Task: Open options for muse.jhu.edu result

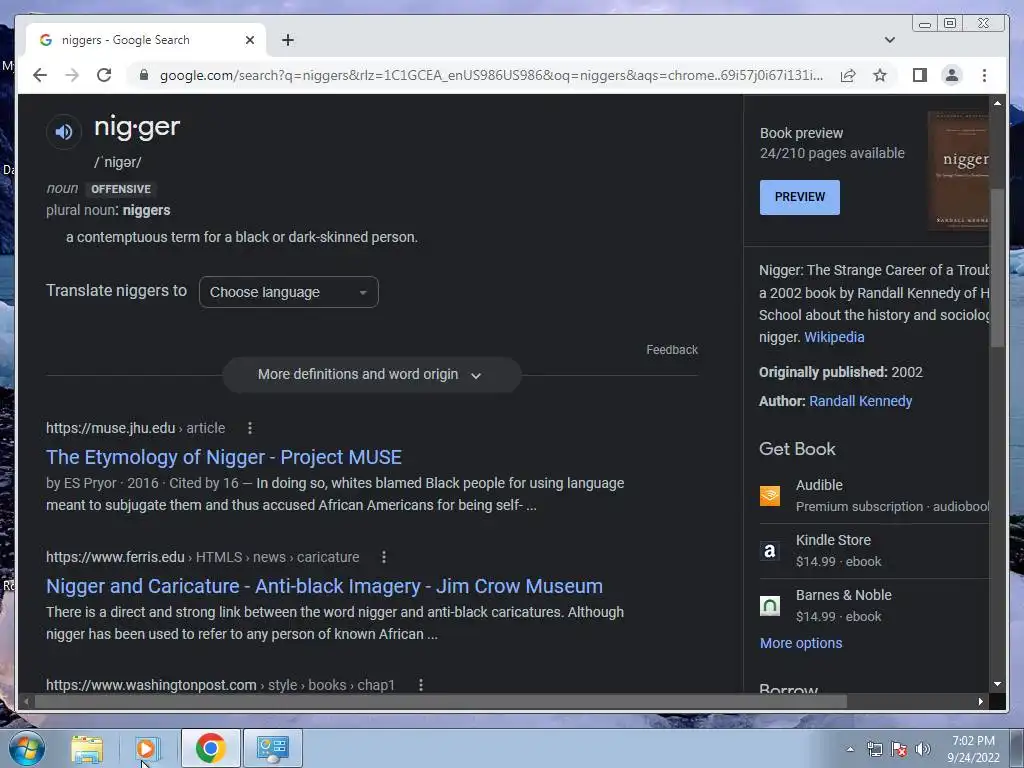Action: pos(249,428)
